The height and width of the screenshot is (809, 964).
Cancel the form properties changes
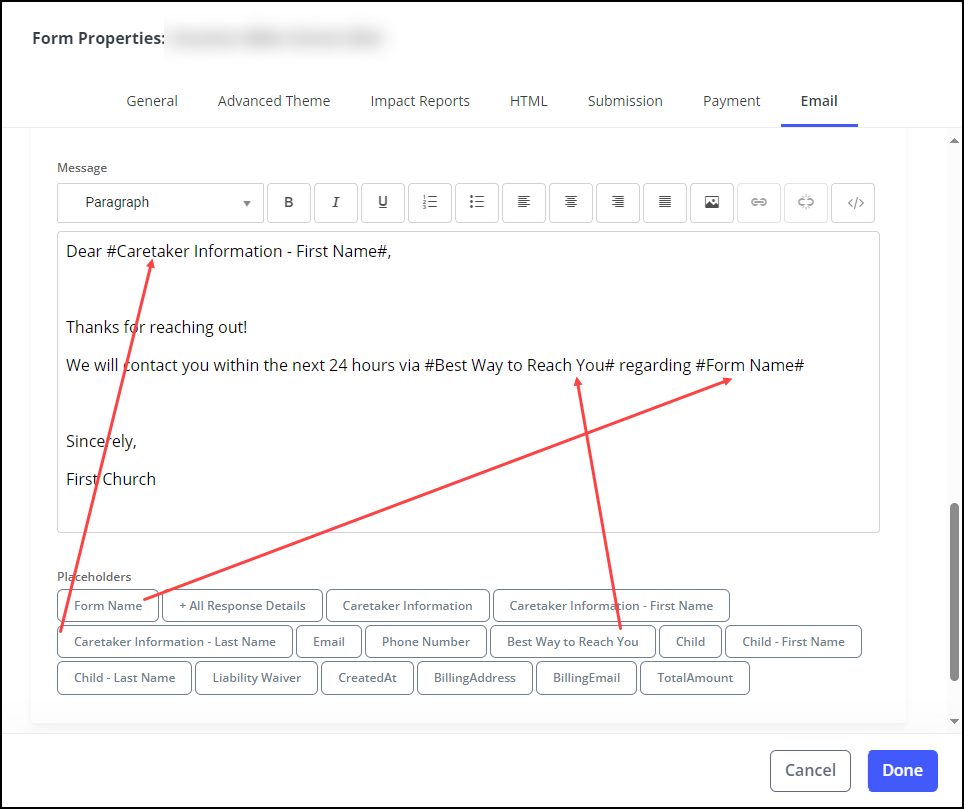810,770
